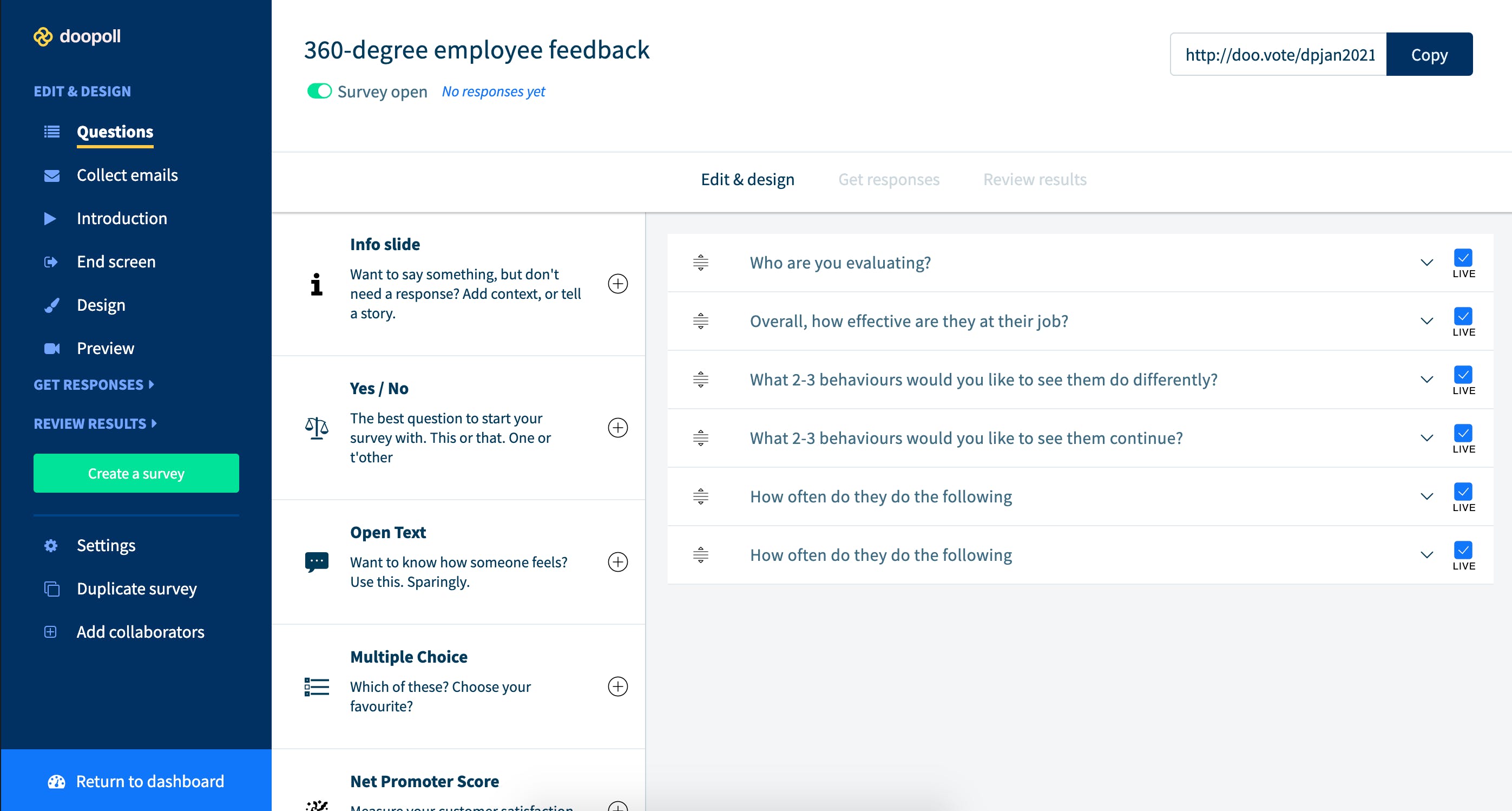Viewport: 1512px width, 811px height.
Task: Click the Questions list icon in sidebar
Action: 51,132
